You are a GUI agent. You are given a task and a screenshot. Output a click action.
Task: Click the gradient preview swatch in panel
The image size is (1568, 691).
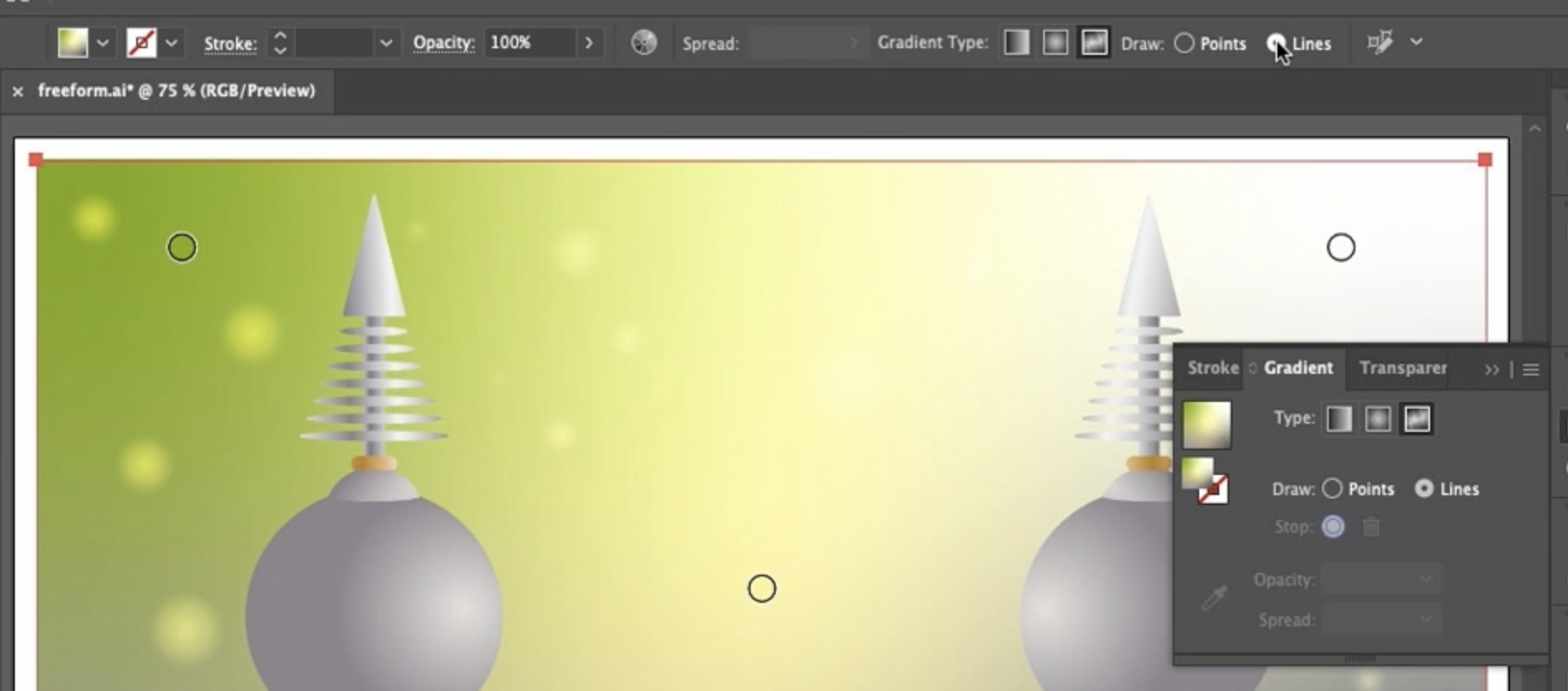[1207, 424]
